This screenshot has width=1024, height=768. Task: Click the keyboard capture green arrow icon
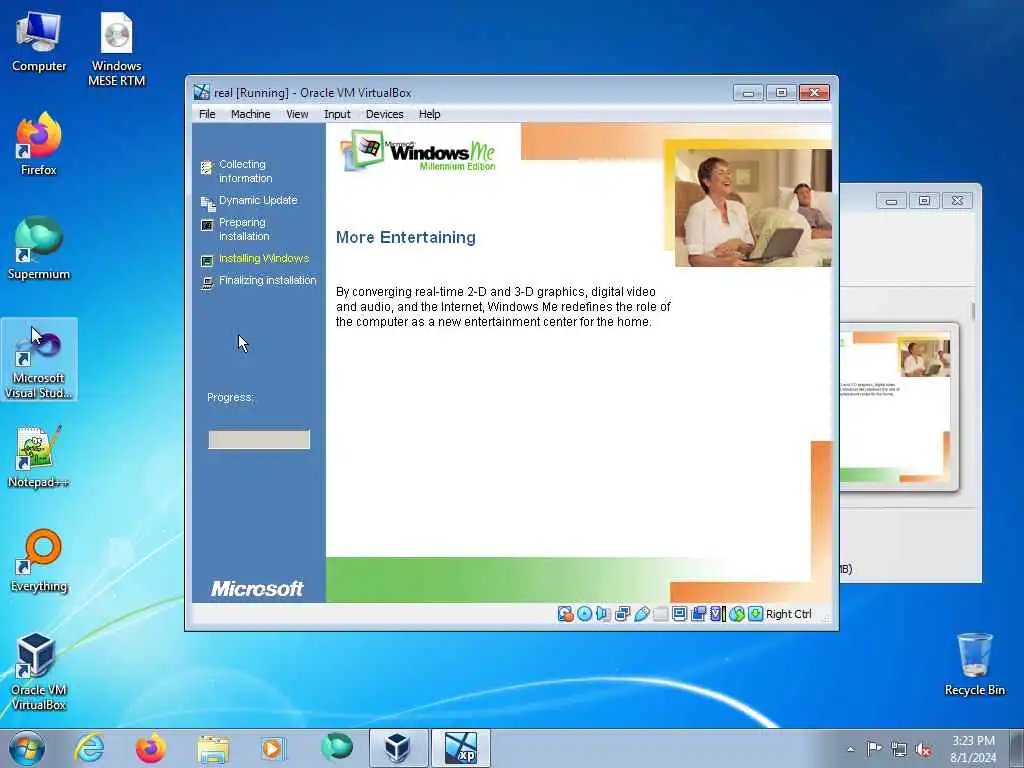click(x=756, y=614)
